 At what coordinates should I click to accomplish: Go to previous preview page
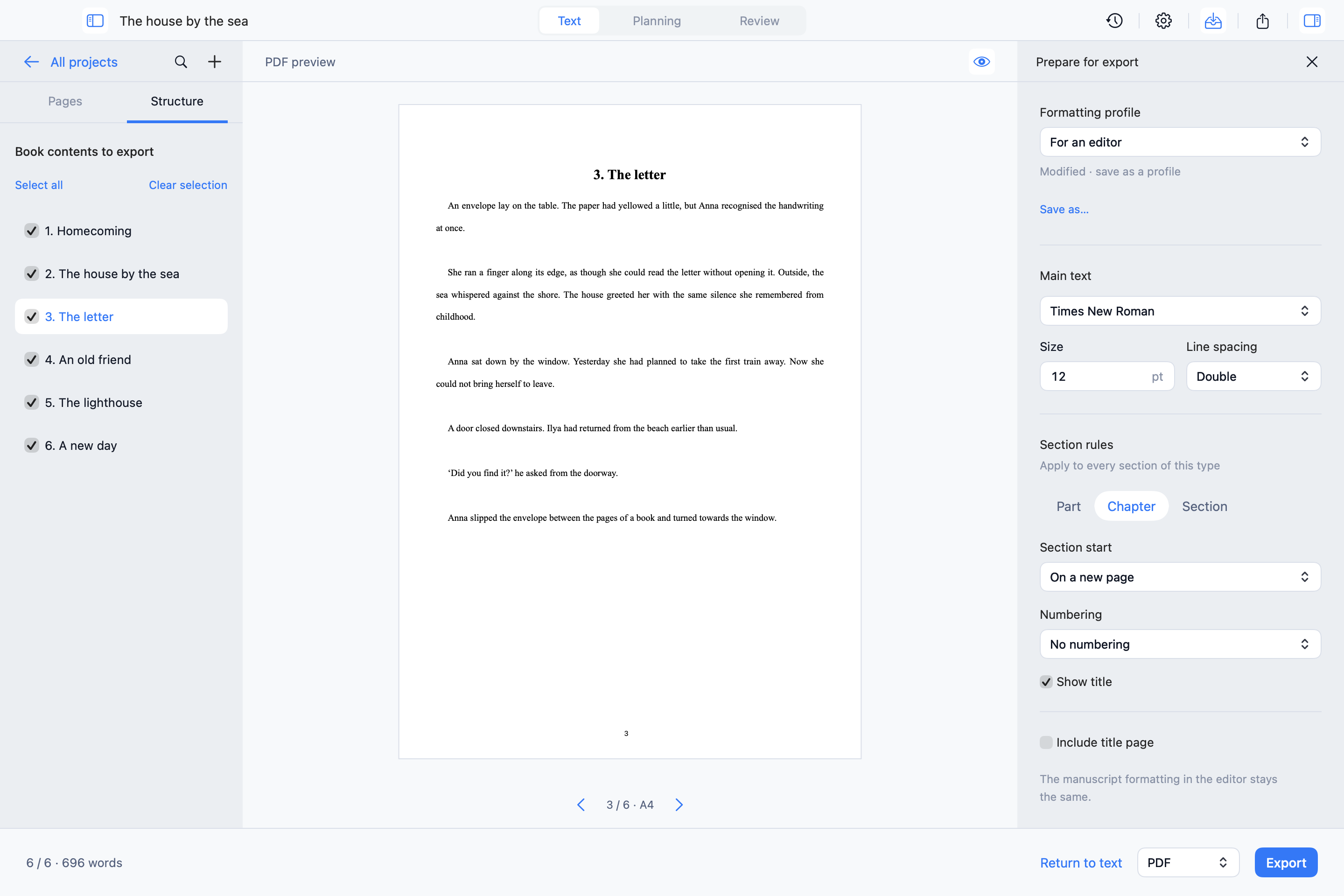tap(581, 805)
